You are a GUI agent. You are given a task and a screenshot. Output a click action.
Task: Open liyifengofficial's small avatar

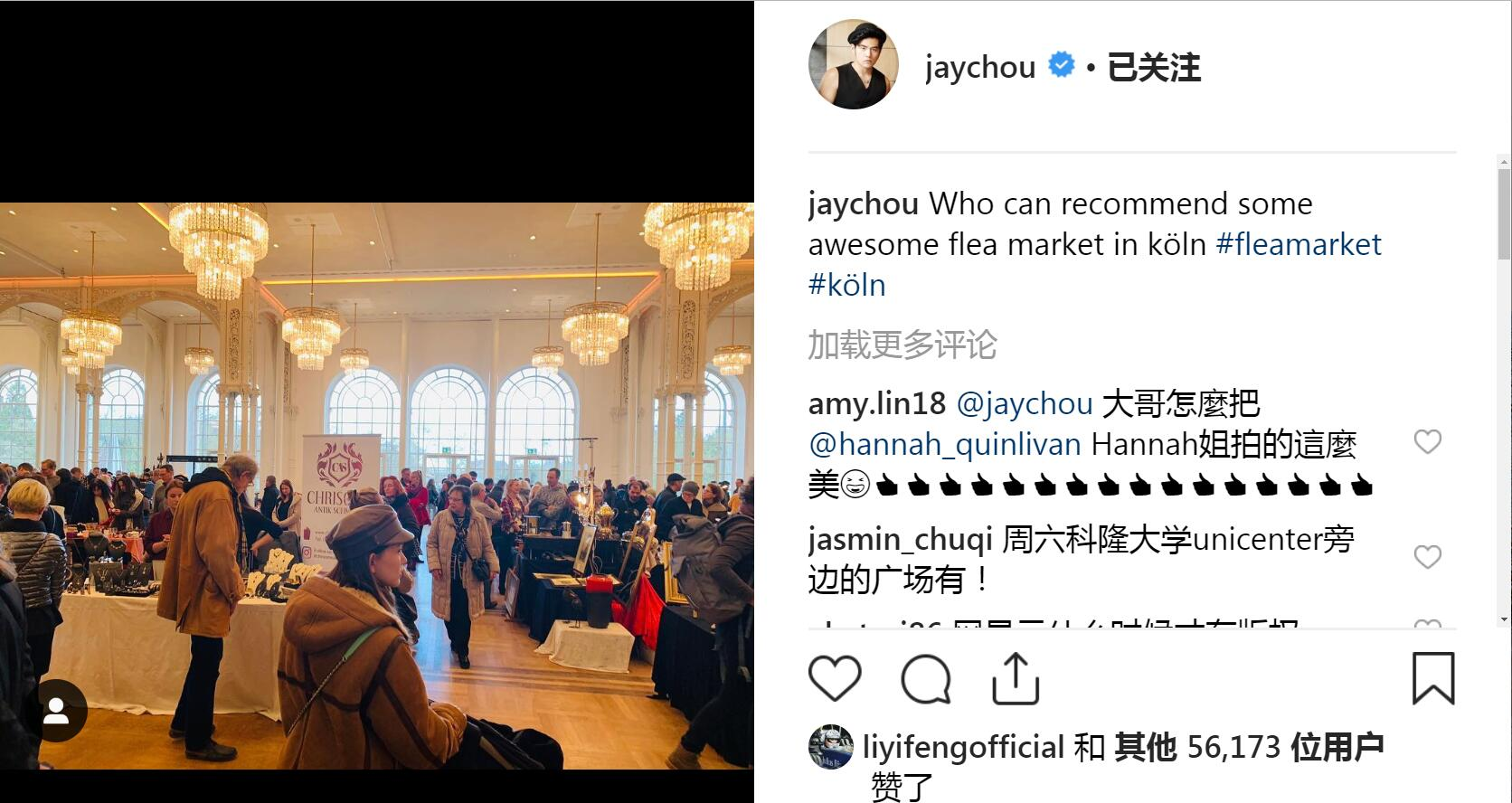(830, 747)
